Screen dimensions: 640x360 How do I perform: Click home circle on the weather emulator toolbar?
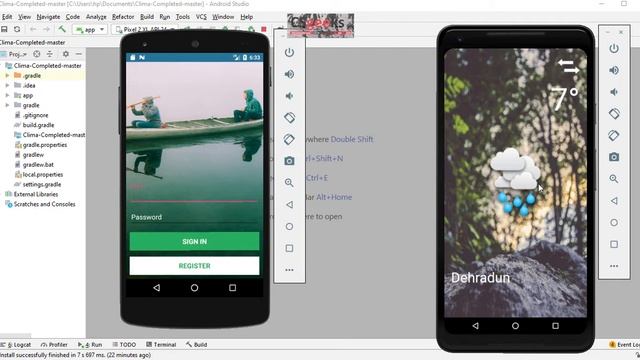(614, 222)
